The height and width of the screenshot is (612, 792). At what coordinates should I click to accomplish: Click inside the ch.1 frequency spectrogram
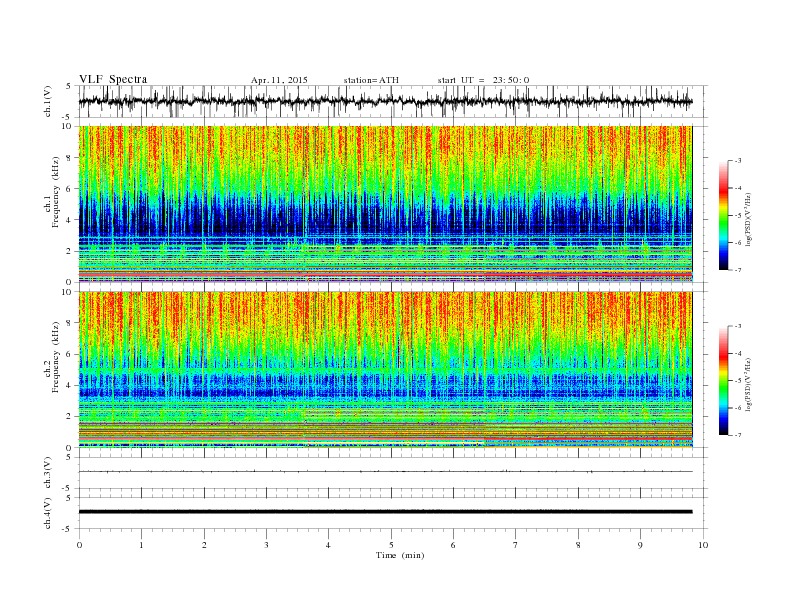(x=385, y=204)
